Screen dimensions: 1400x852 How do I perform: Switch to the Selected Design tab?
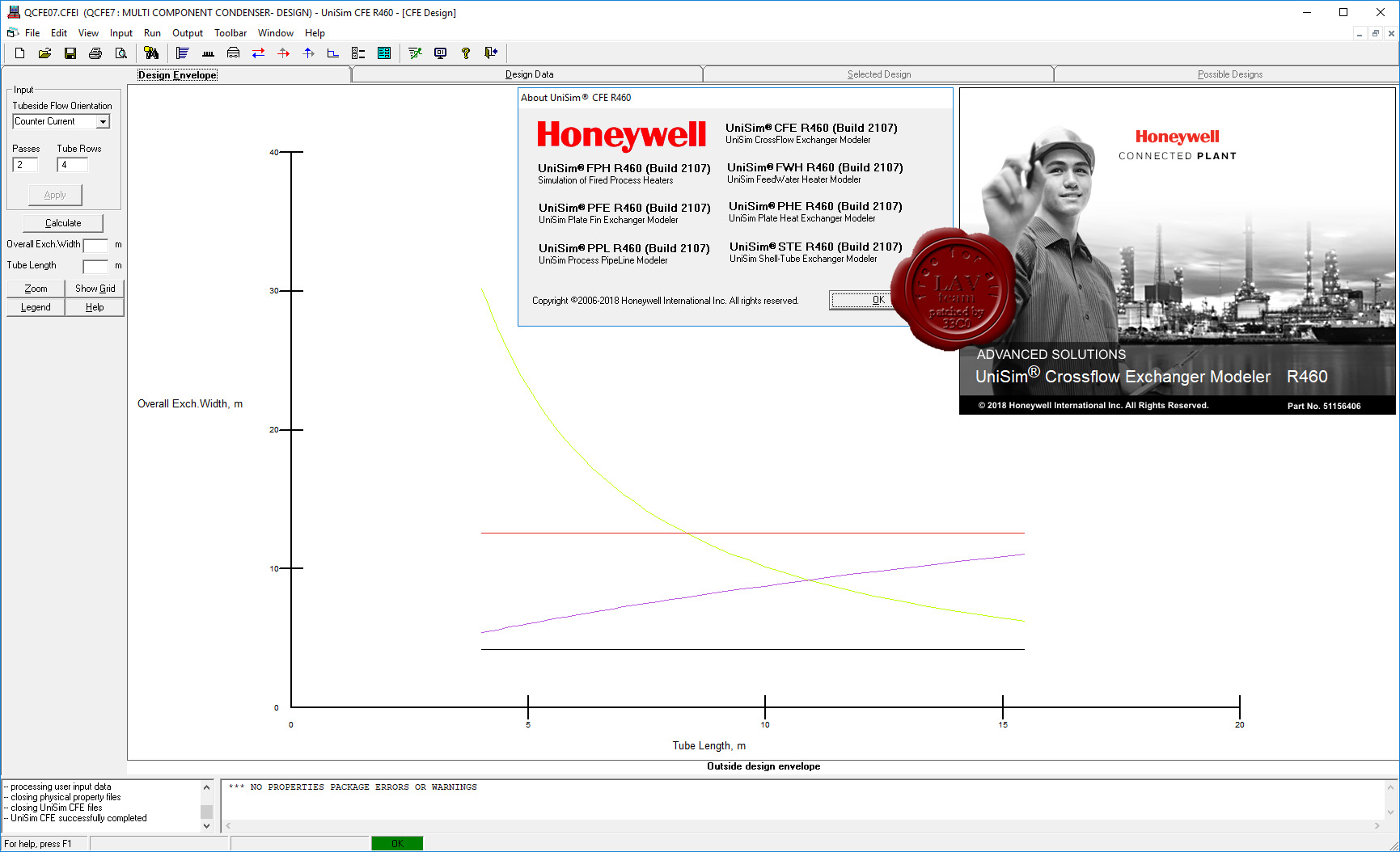pyautogui.click(x=879, y=74)
